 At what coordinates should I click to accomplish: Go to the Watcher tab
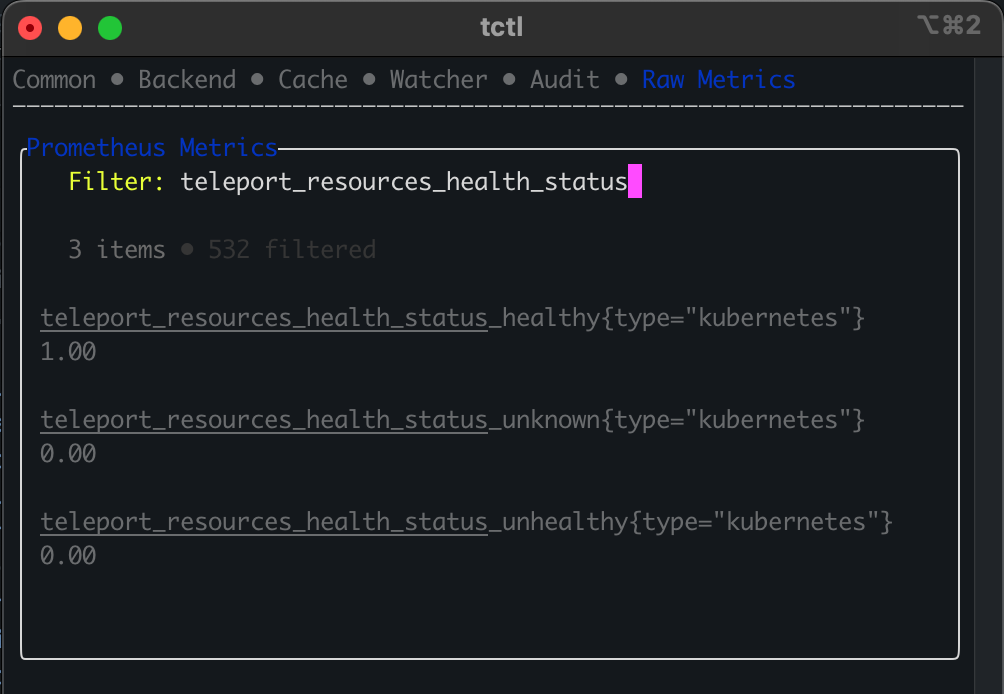click(x=439, y=80)
